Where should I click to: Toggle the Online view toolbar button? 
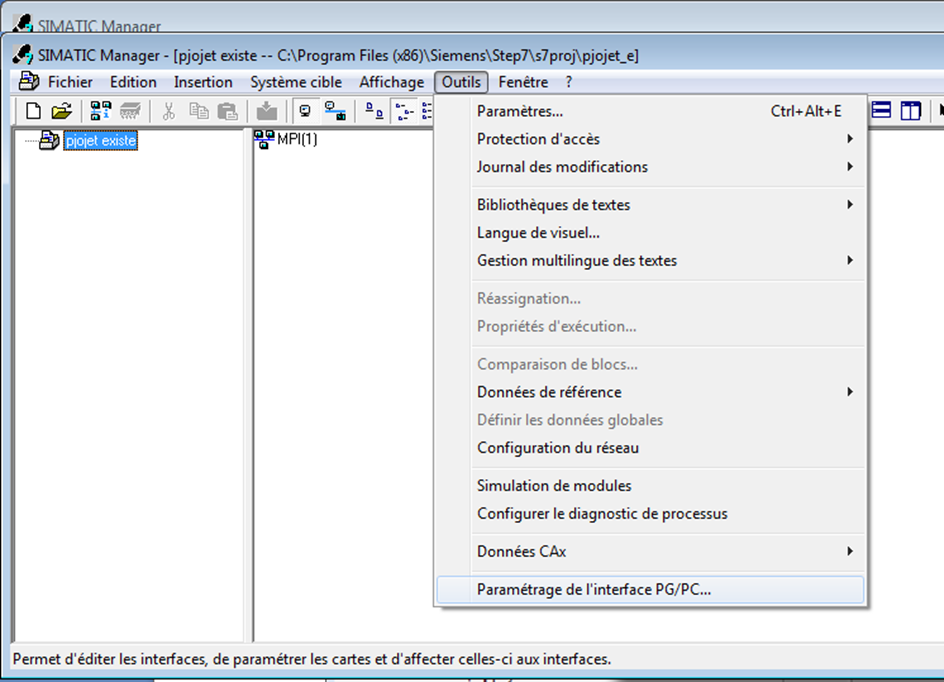[x=335, y=111]
